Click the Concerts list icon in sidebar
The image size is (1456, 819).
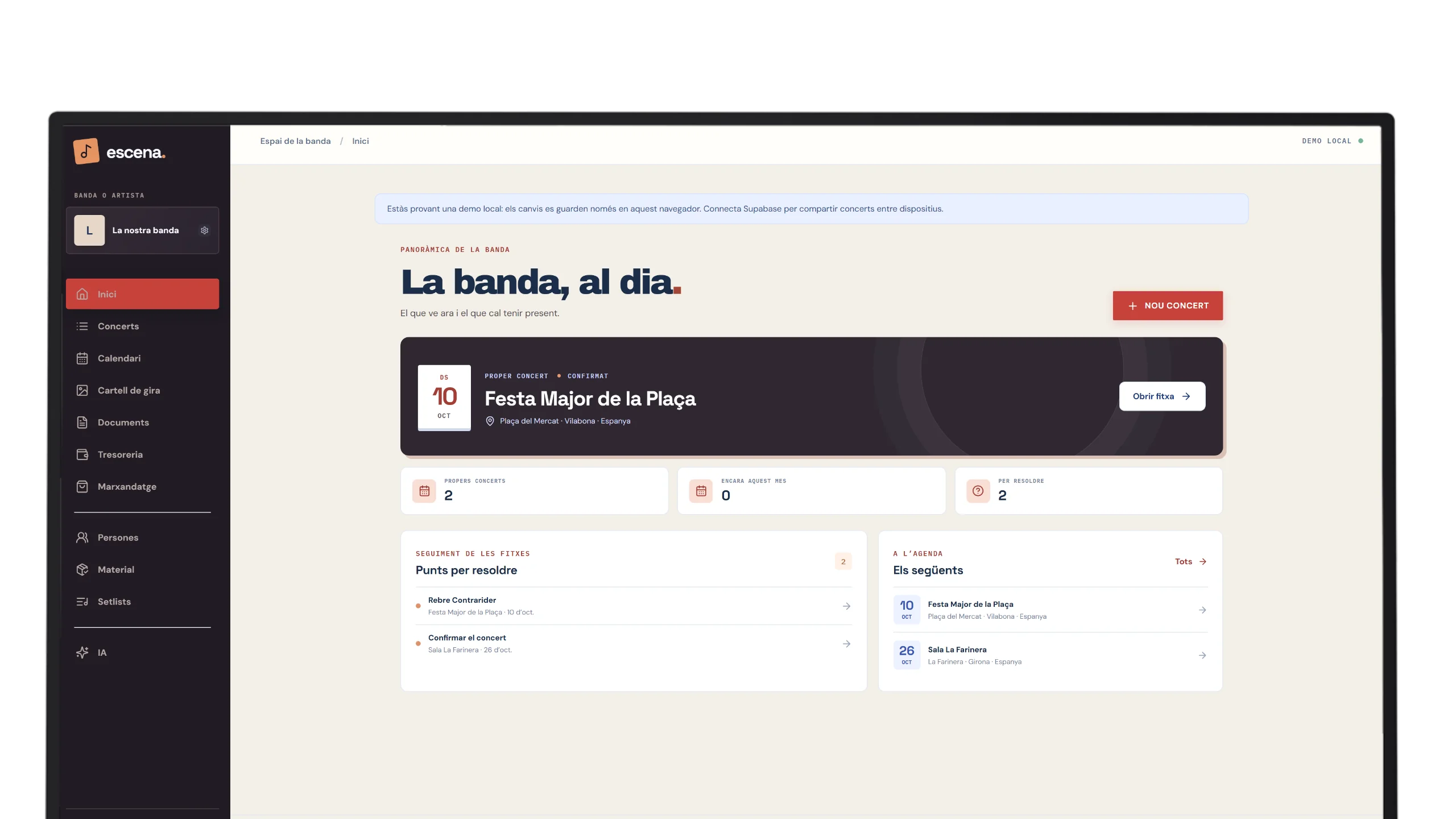pos(82,326)
